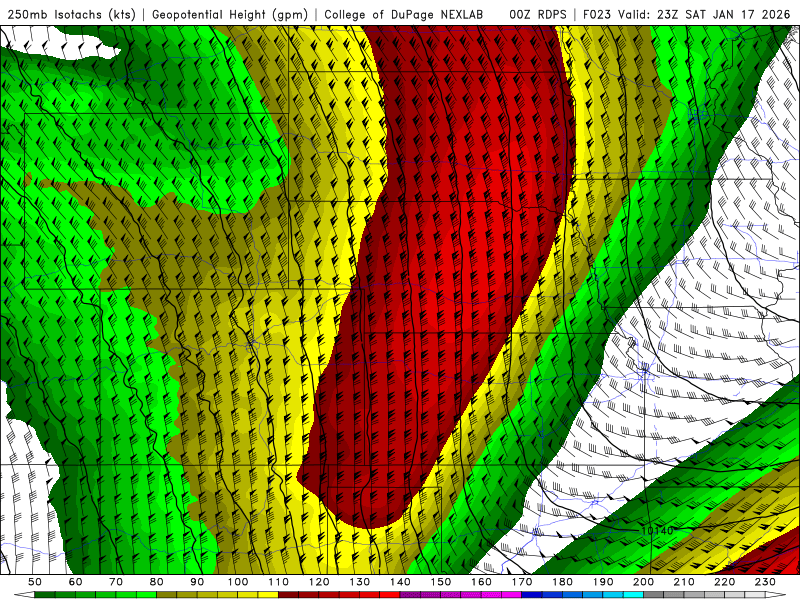
Task: Click the 210 kts colorbar label
Action: [684, 582]
